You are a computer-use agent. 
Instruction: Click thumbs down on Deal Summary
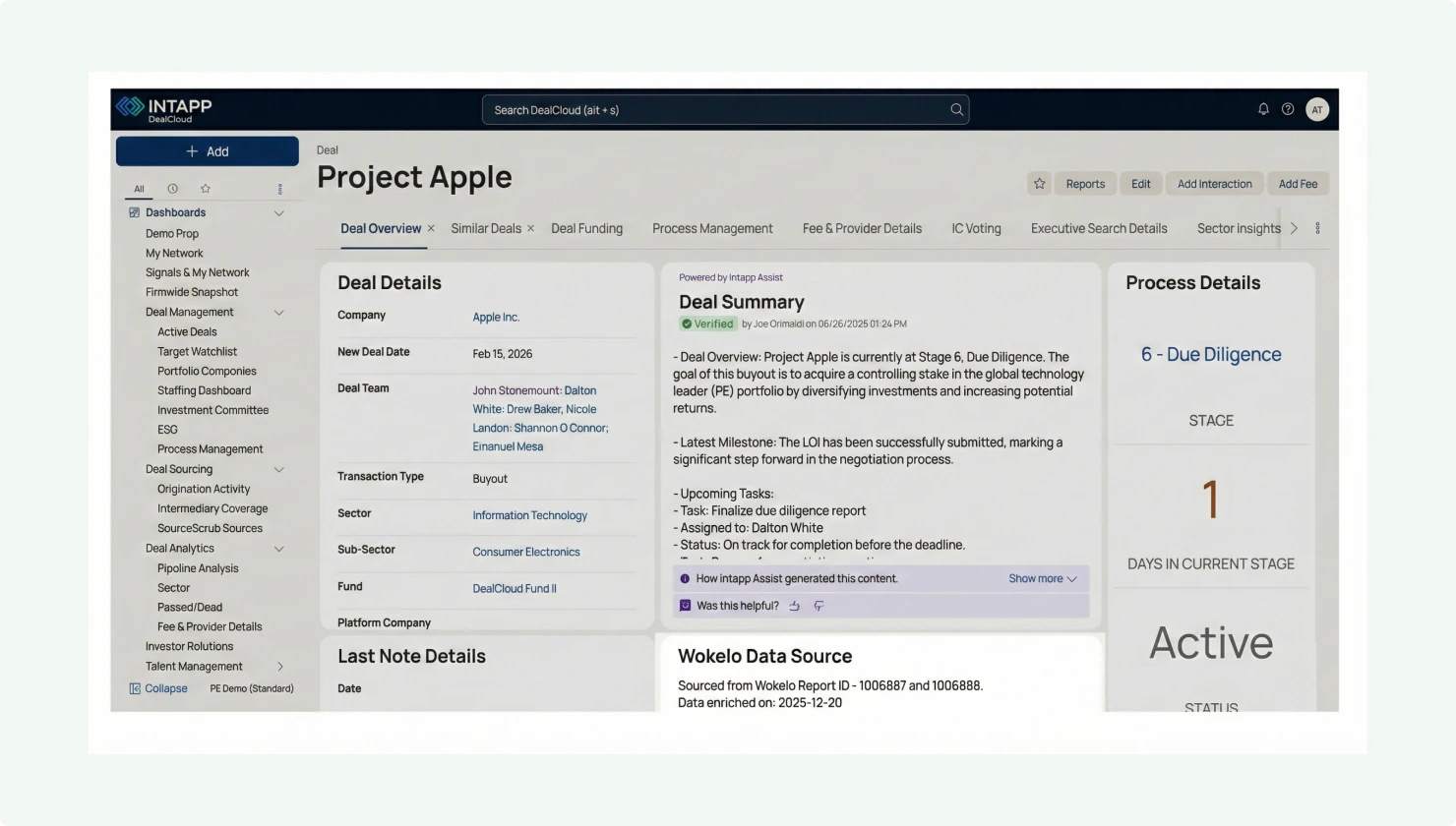pos(819,606)
